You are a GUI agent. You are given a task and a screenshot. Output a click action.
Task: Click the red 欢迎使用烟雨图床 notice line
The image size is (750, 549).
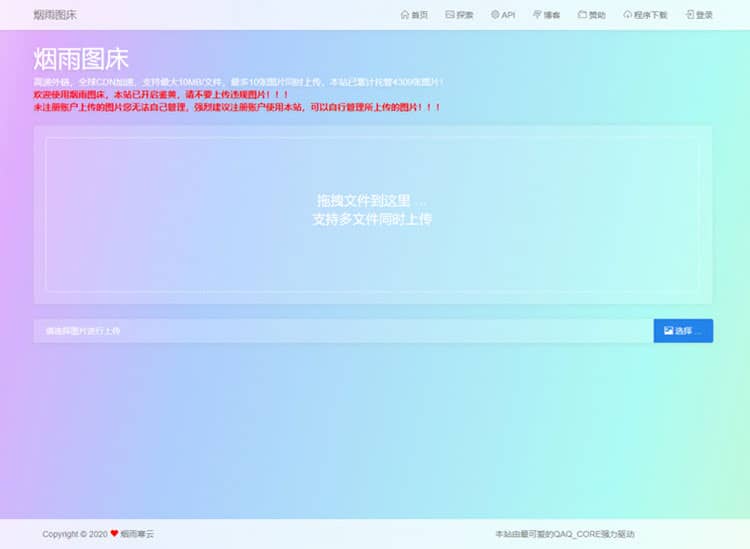[x=161, y=95]
